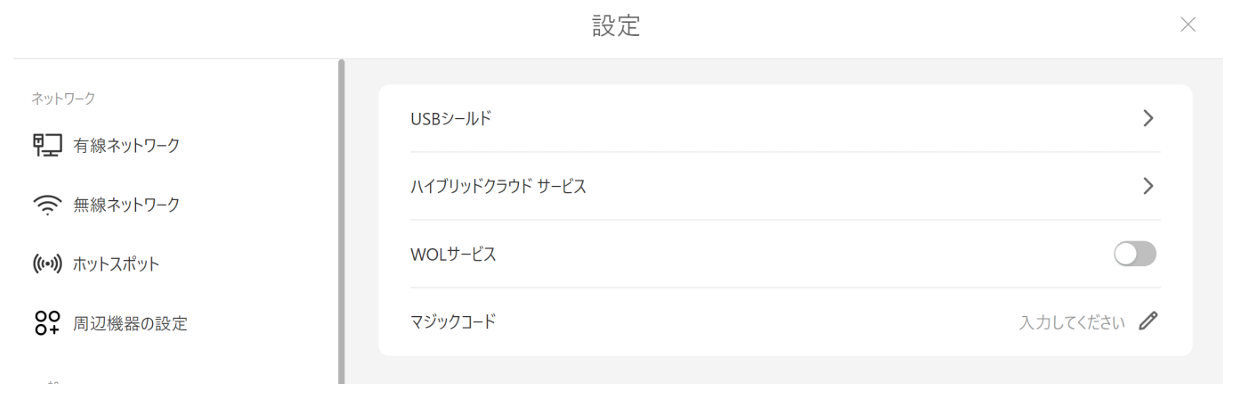Open 周辺機器の設定 menu item
The image size is (1243, 409).
(x=130, y=323)
